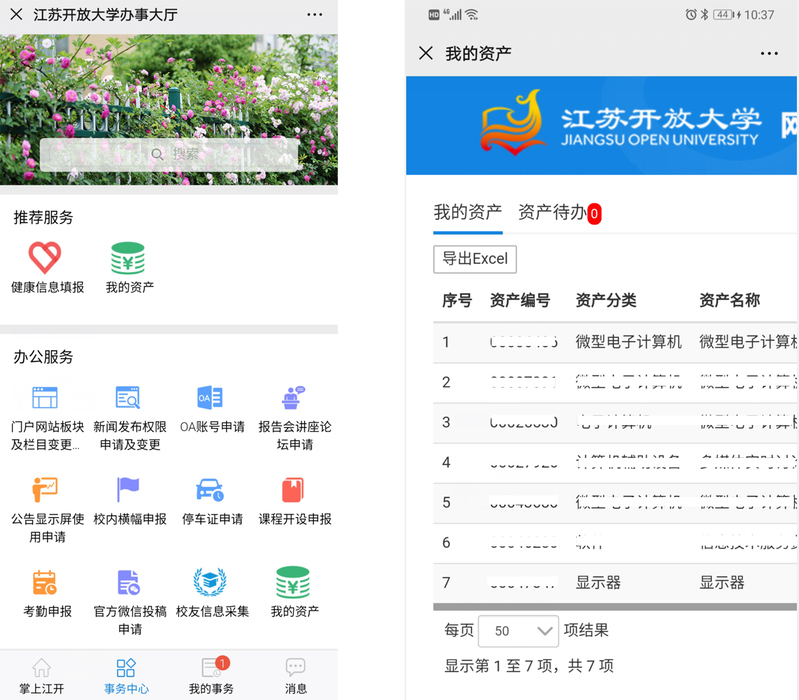Open the 门户网站板块及栏目变更 service
This screenshot has height=700, width=799.
click(x=44, y=398)
